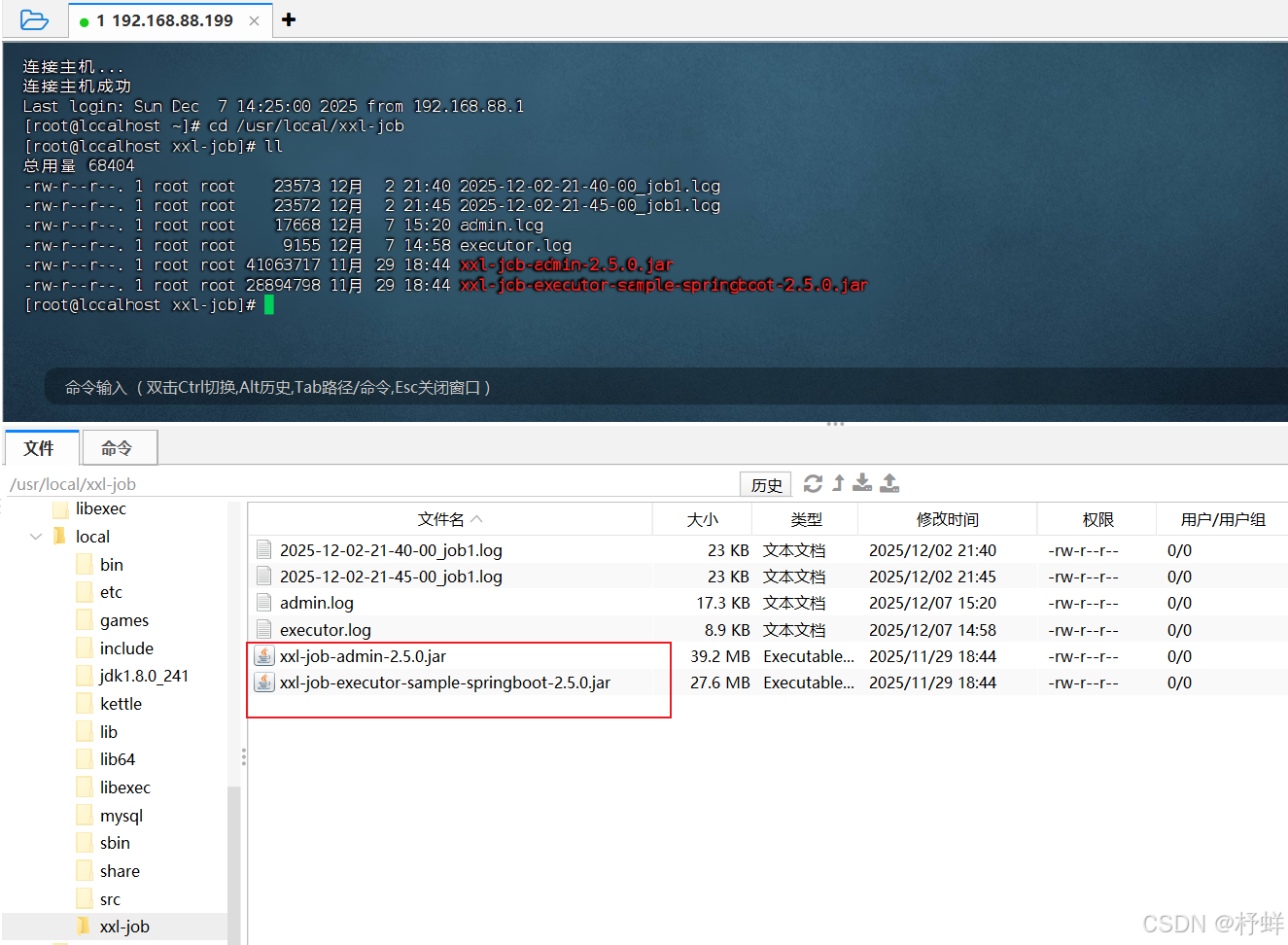Click the 2025-12-02-21-40-00_job1.log file icon
The image size is (1288, 945).
(x=263, y=549)
